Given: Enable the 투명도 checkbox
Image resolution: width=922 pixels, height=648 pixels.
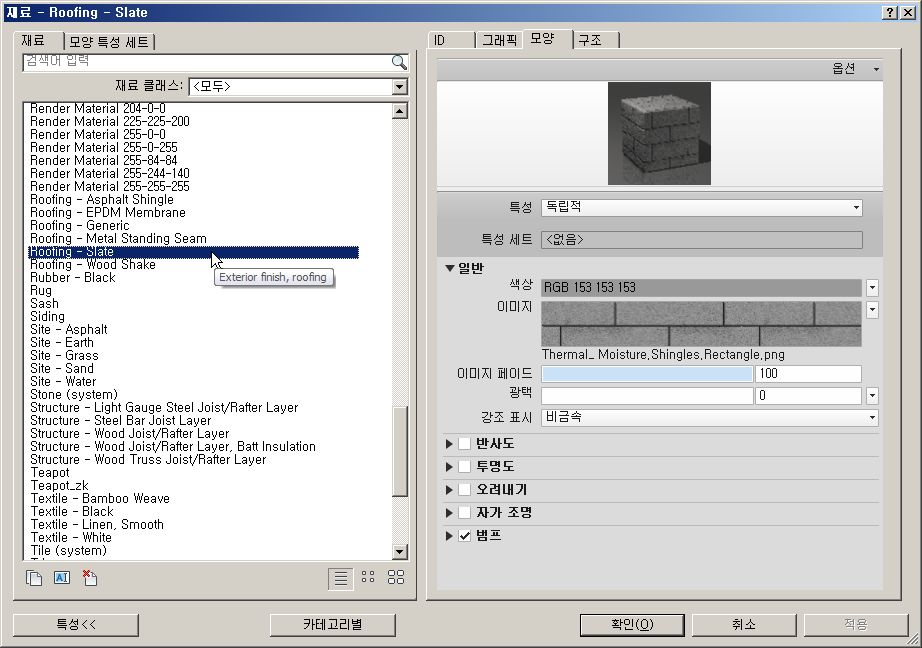Looking at the screenshot, I should click(x=465, y=466).
